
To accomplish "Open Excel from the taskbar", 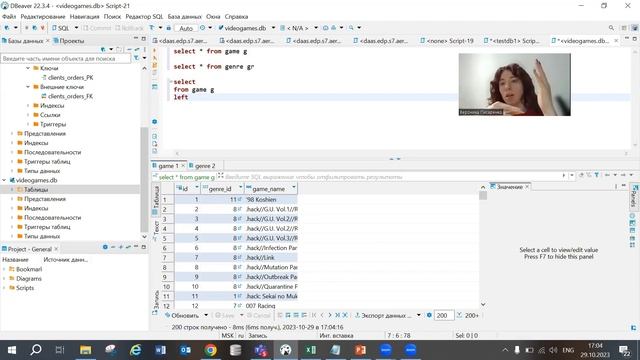I will pyautogui.click(x=310, y=350).
